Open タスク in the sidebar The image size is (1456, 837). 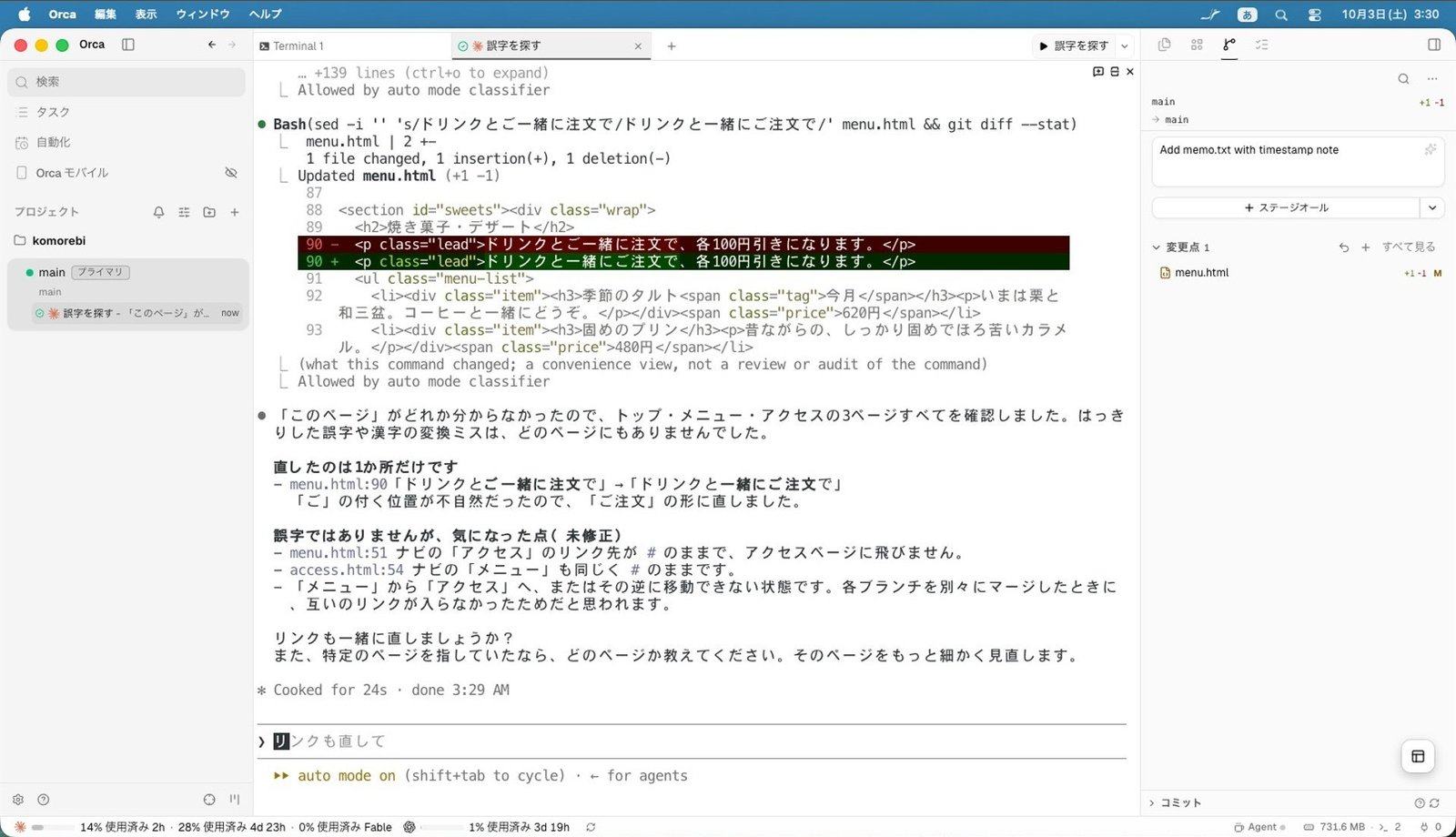pyautogui.click(x=127, y=112)
